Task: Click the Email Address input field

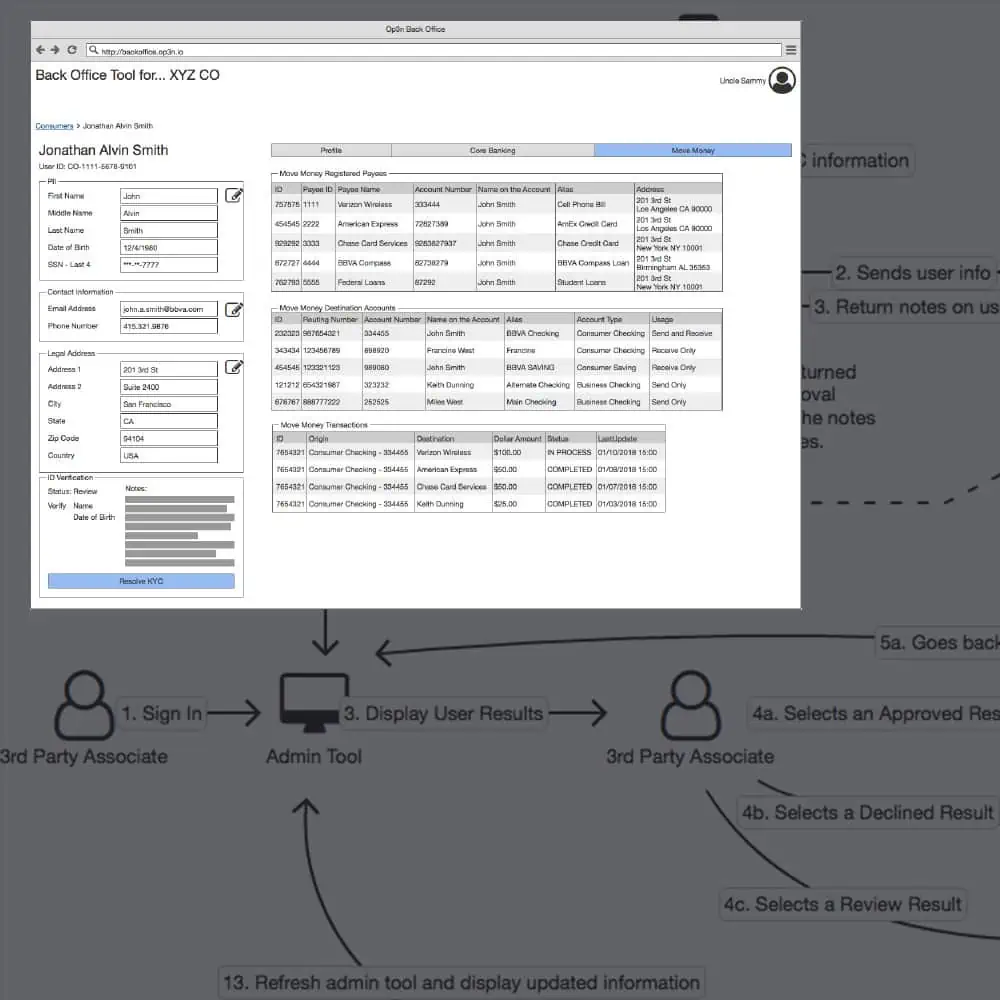Action: (168, 309)
